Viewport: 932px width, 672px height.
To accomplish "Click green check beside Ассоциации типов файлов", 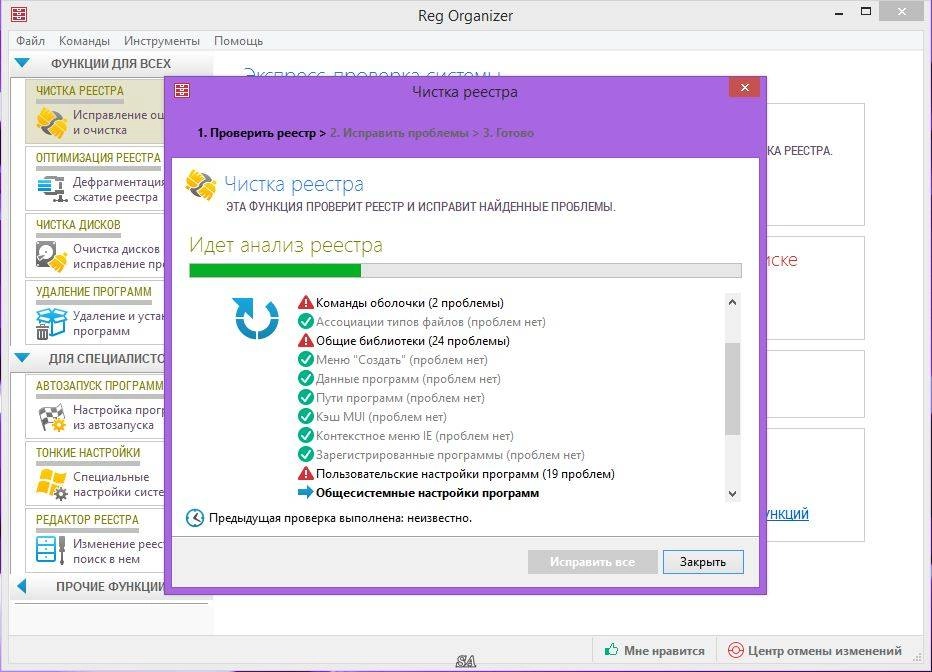I will [306, 321].
